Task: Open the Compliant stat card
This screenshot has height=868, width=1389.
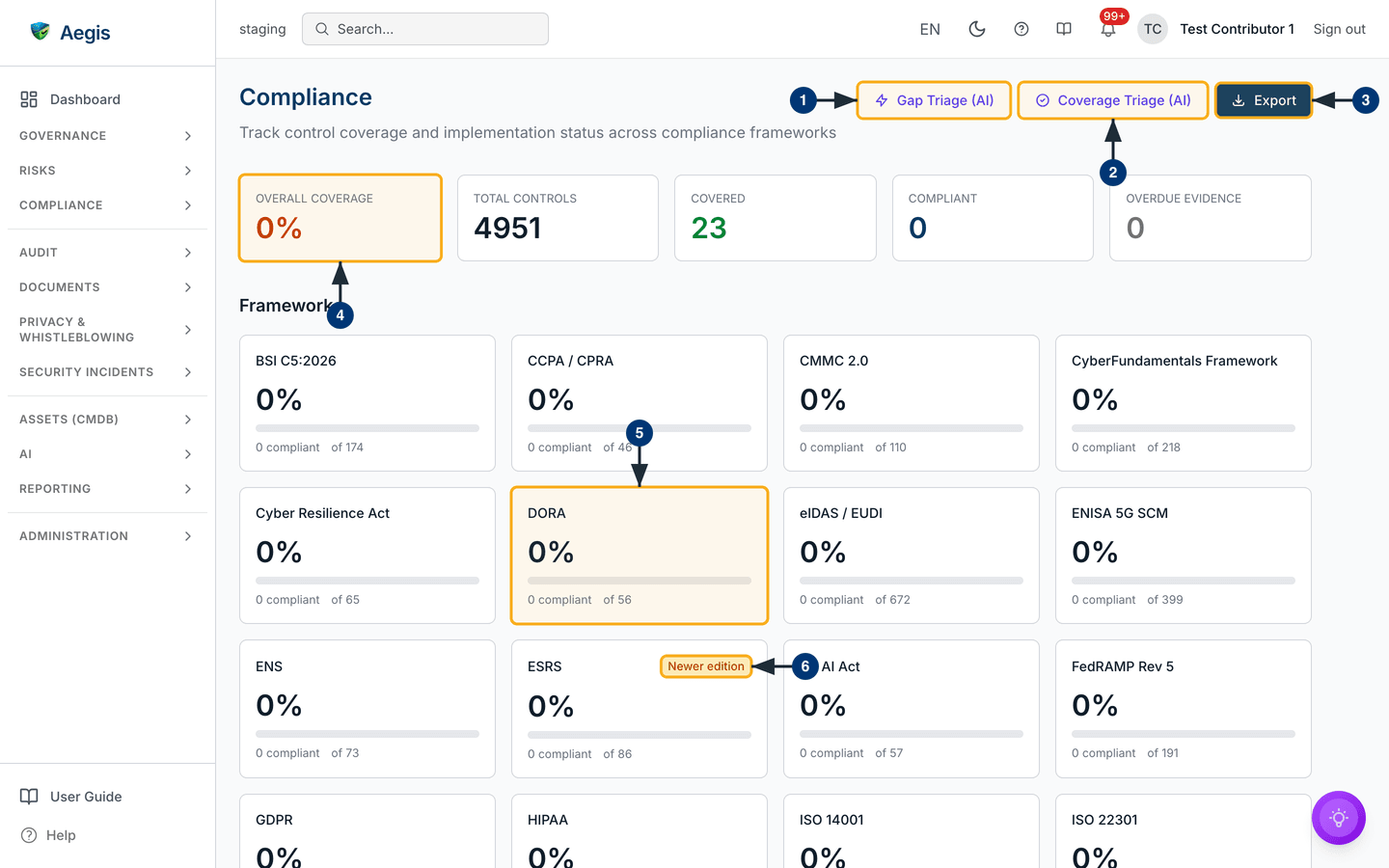Action: click(x=993, y=218)
